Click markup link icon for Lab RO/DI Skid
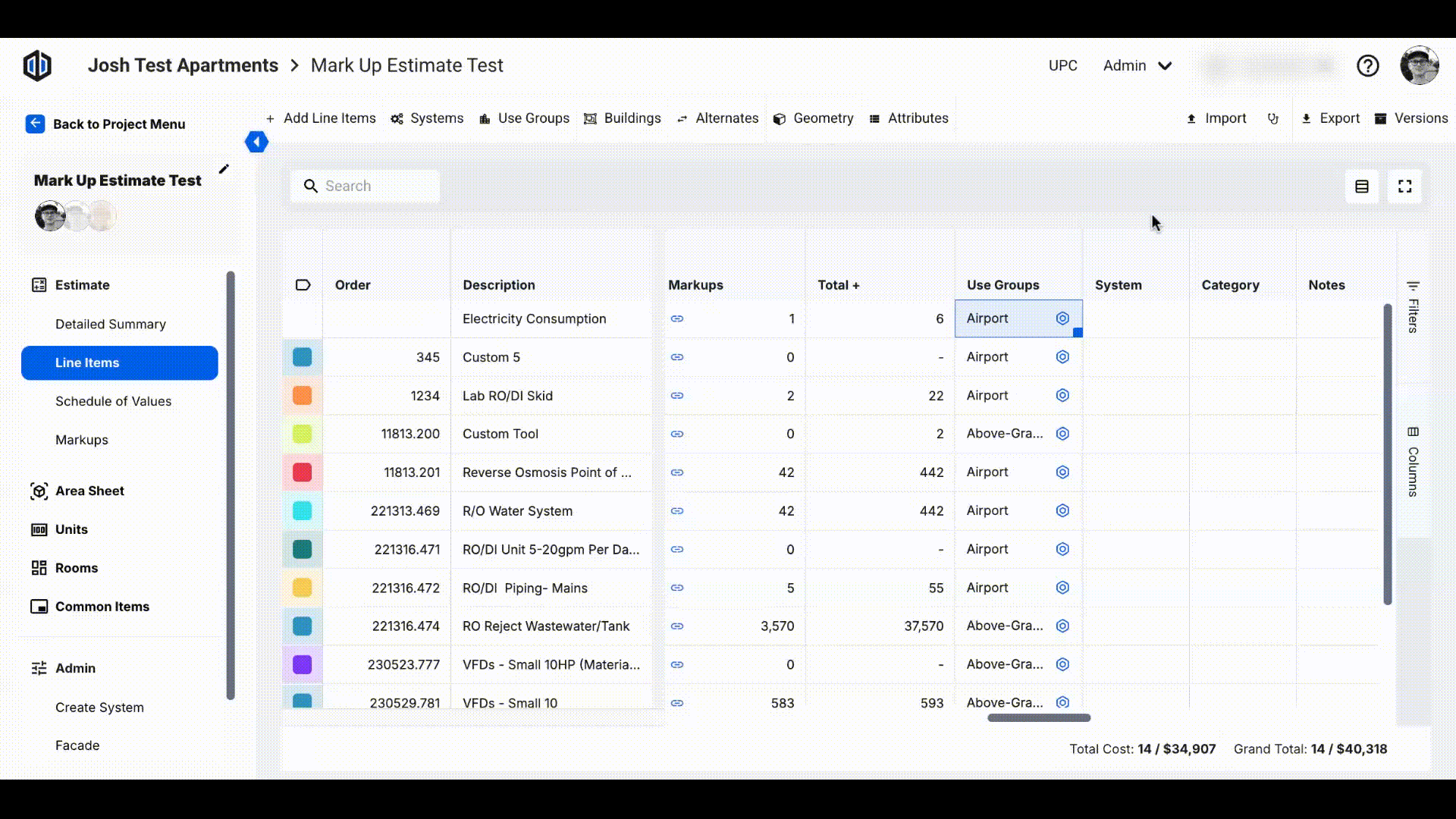This screenshot has height=819, width=1456. pos(677,396)
